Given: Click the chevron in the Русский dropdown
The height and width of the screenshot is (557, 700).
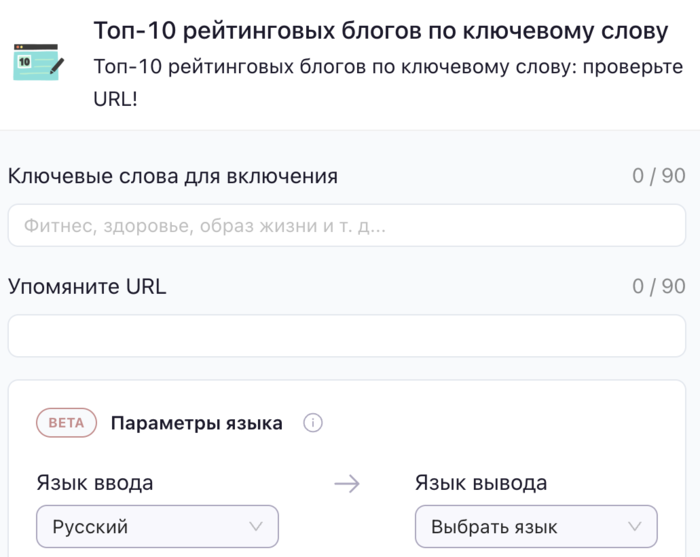Looking at the screenshot, I should click(x=256, y=527).
